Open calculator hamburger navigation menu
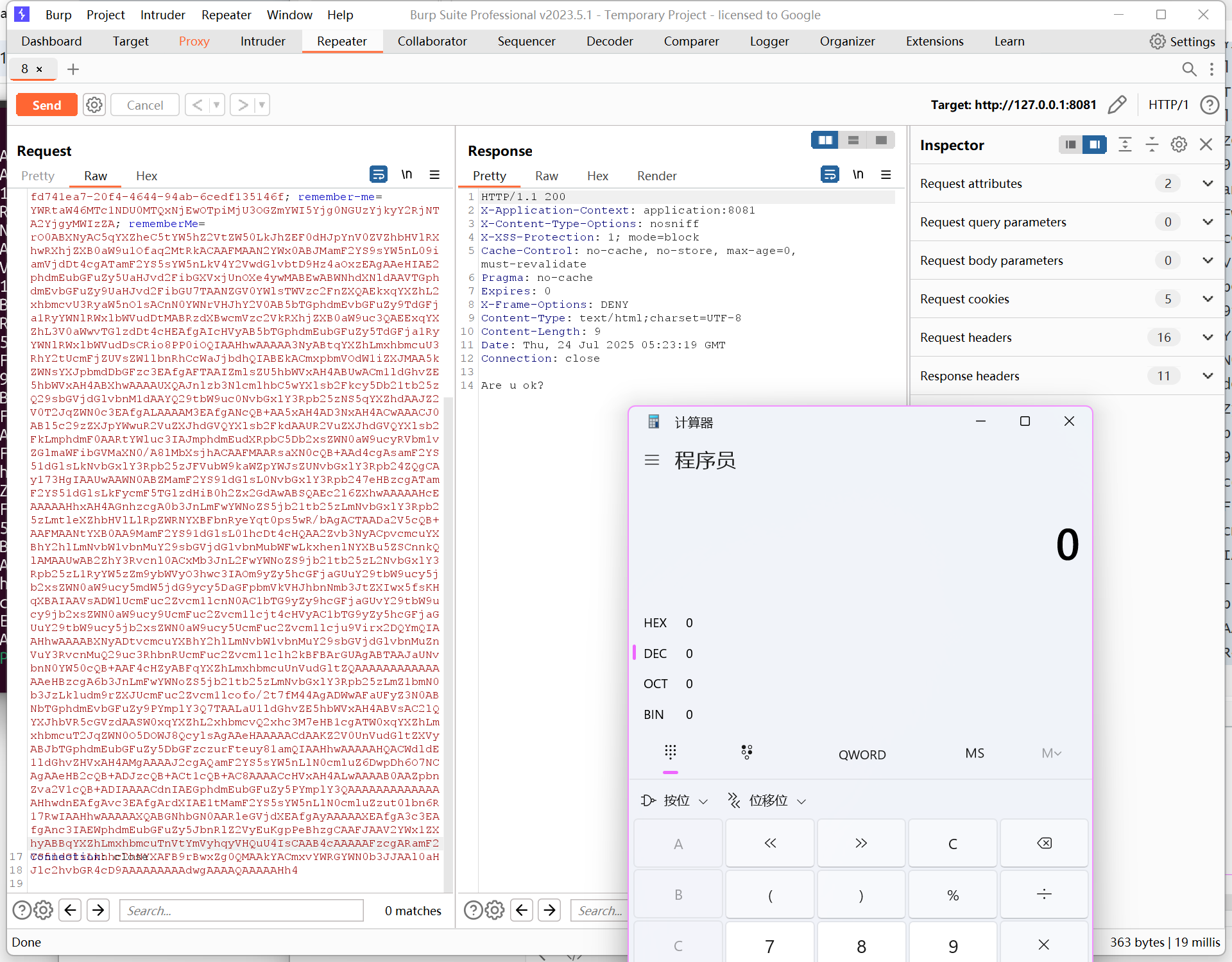 point(652,460)
